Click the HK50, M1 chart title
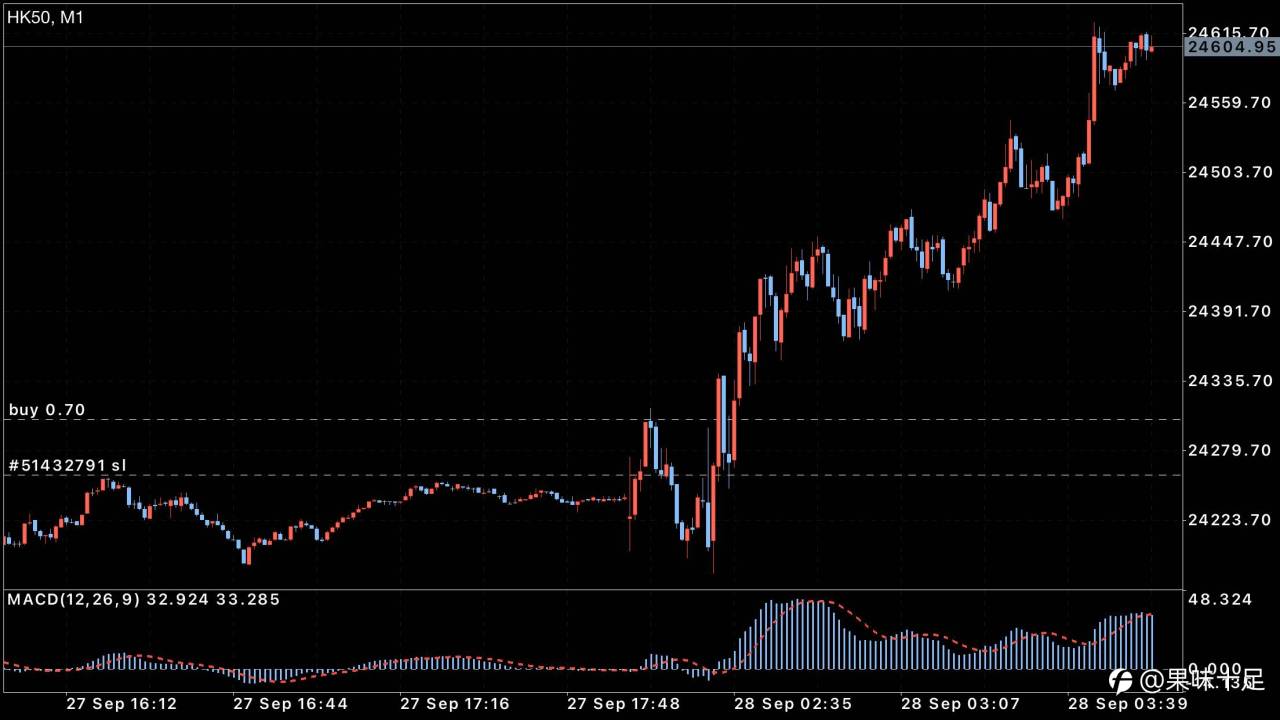 pyautogui.click(x=46, y=18)
